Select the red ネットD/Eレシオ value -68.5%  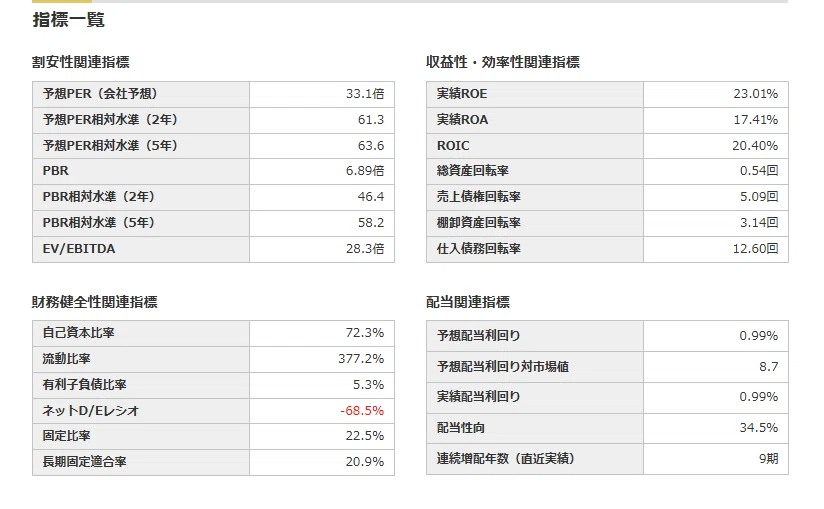[x=362, y=411]
